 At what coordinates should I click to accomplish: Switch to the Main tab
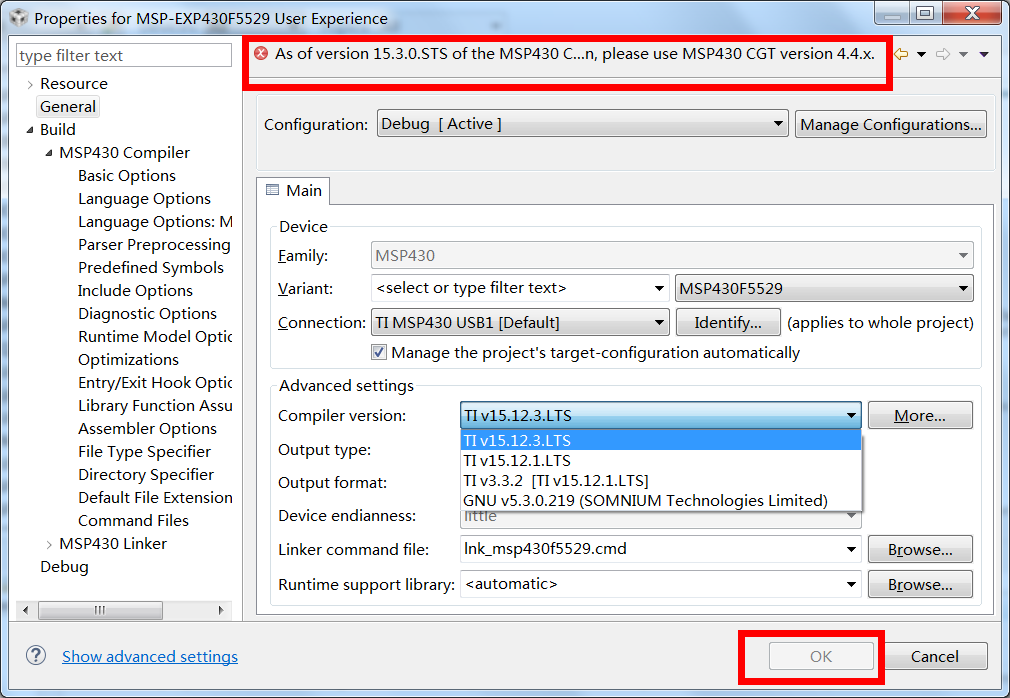click(x=294, y=191)
